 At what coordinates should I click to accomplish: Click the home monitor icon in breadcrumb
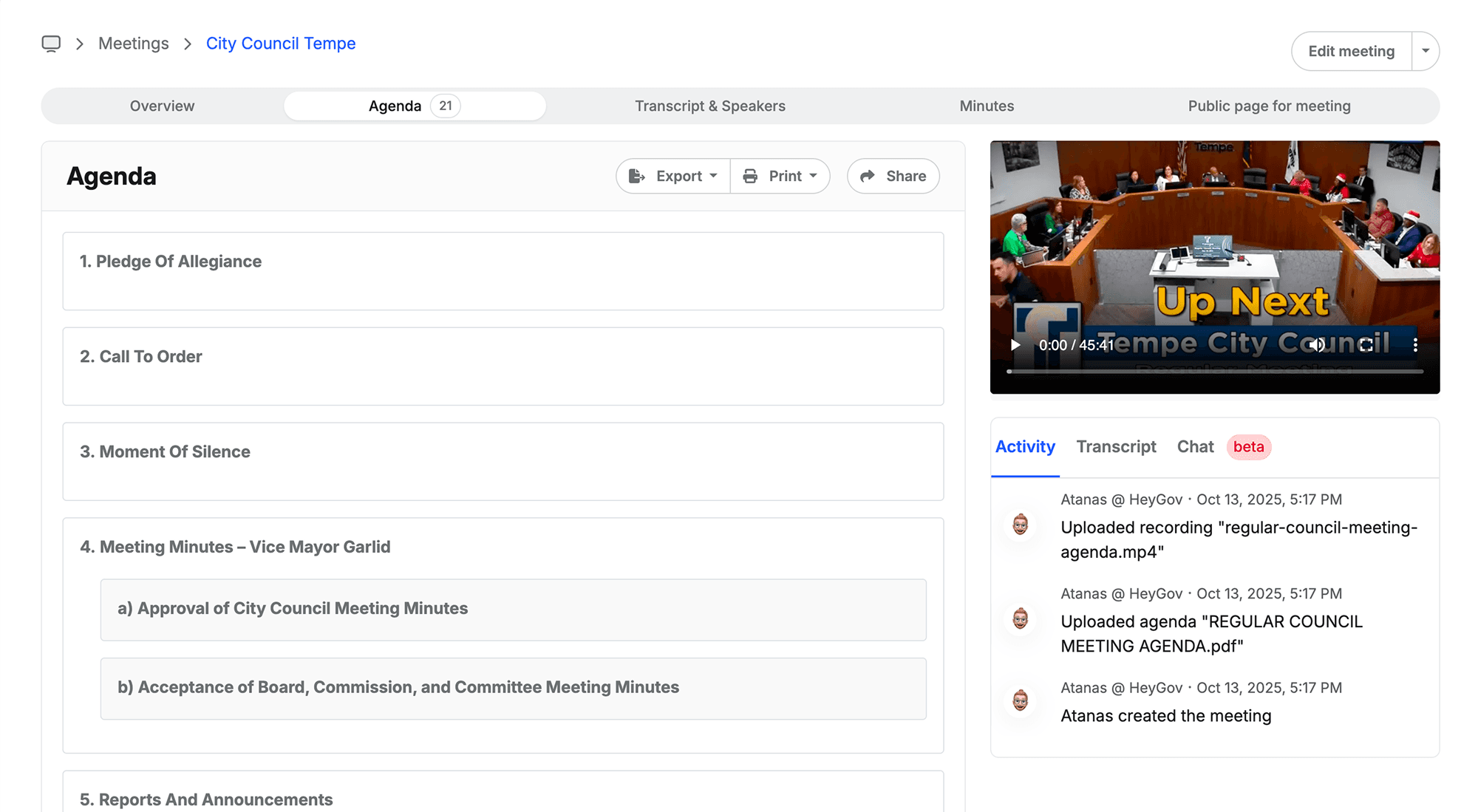click(x=51, y=44)
